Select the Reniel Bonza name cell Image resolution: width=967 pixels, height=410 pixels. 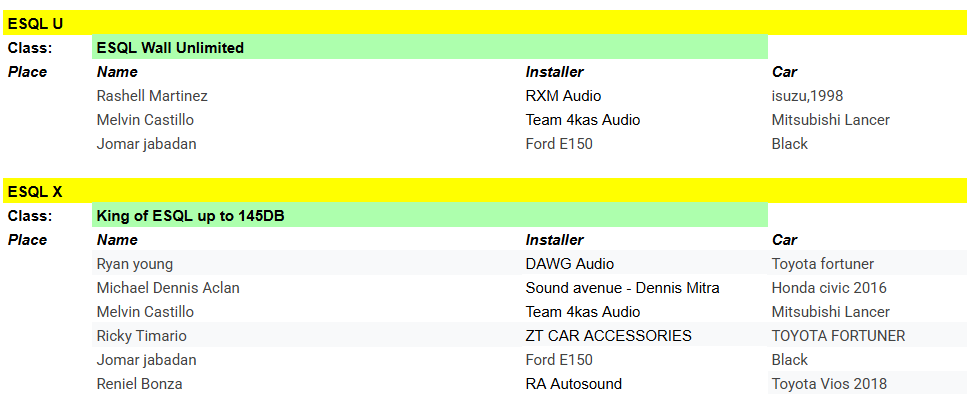139,384
